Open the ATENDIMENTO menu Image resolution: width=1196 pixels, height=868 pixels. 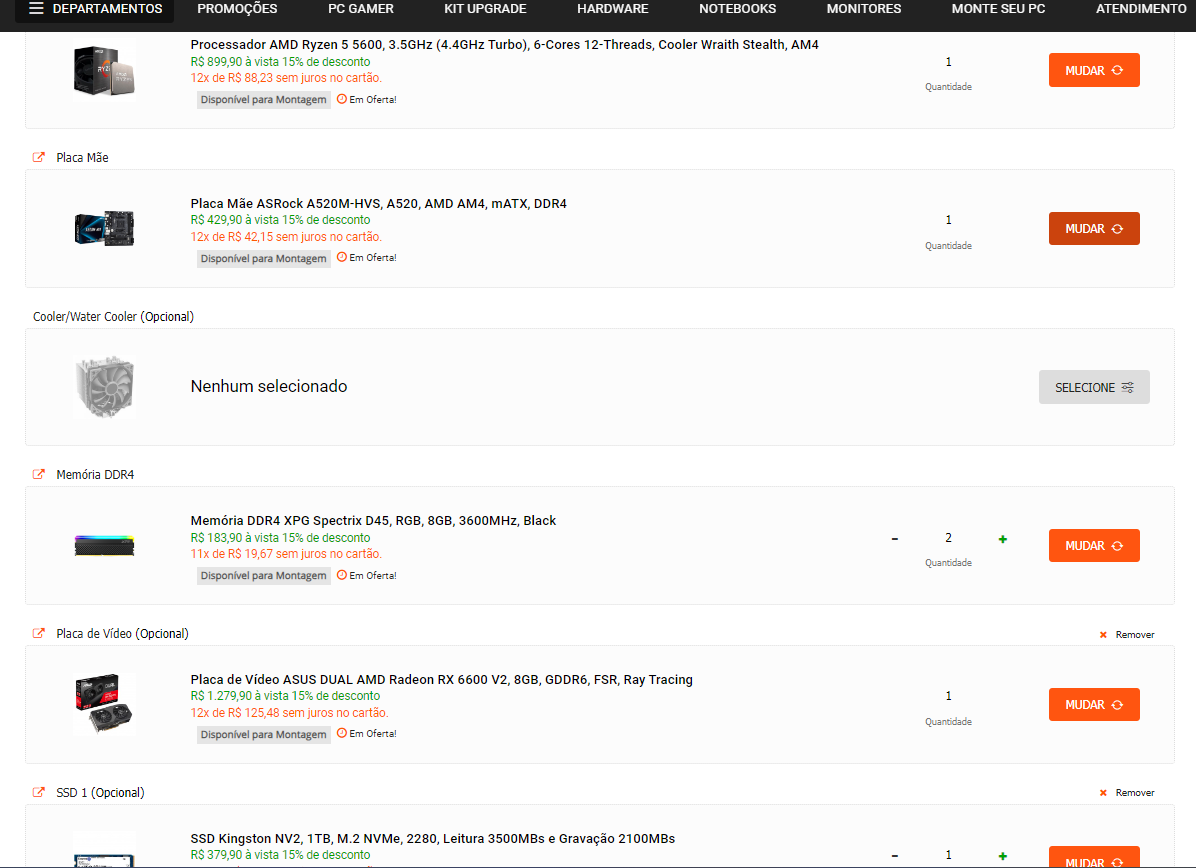click(1141, 9)
